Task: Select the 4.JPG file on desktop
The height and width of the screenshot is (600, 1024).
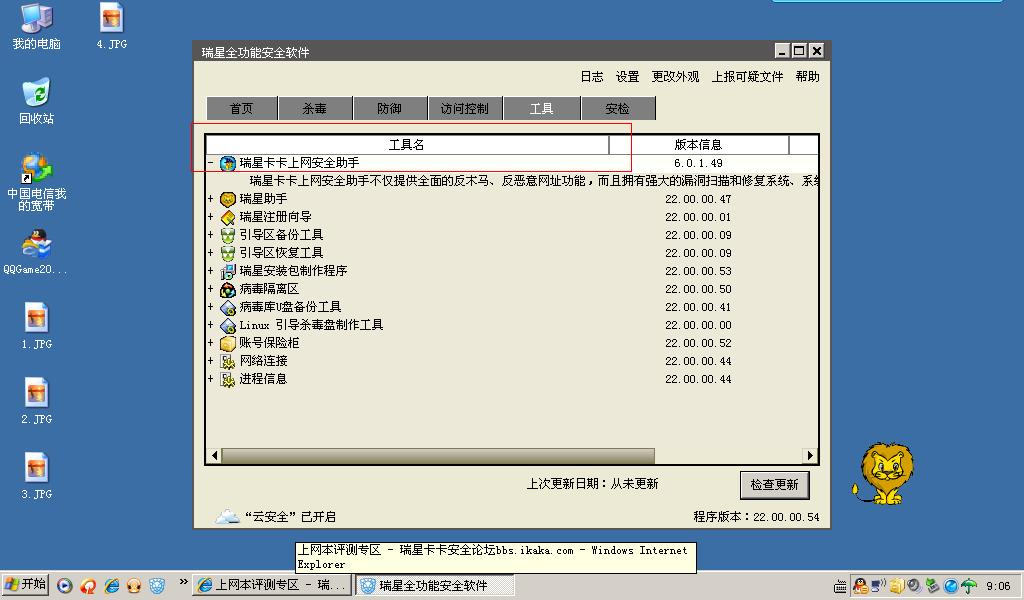Action: 112,27
